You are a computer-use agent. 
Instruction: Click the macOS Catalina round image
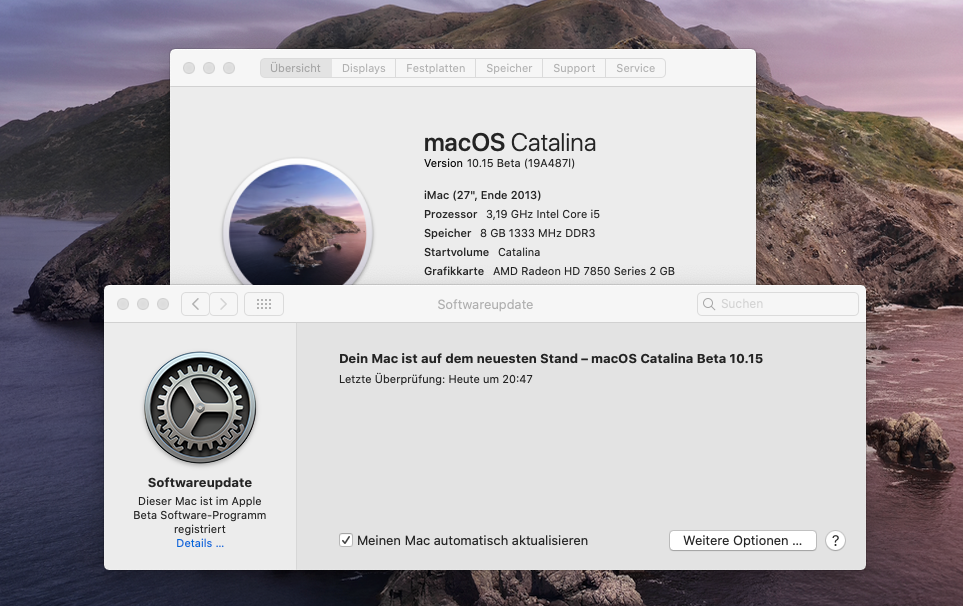click(x=298, y=224)
